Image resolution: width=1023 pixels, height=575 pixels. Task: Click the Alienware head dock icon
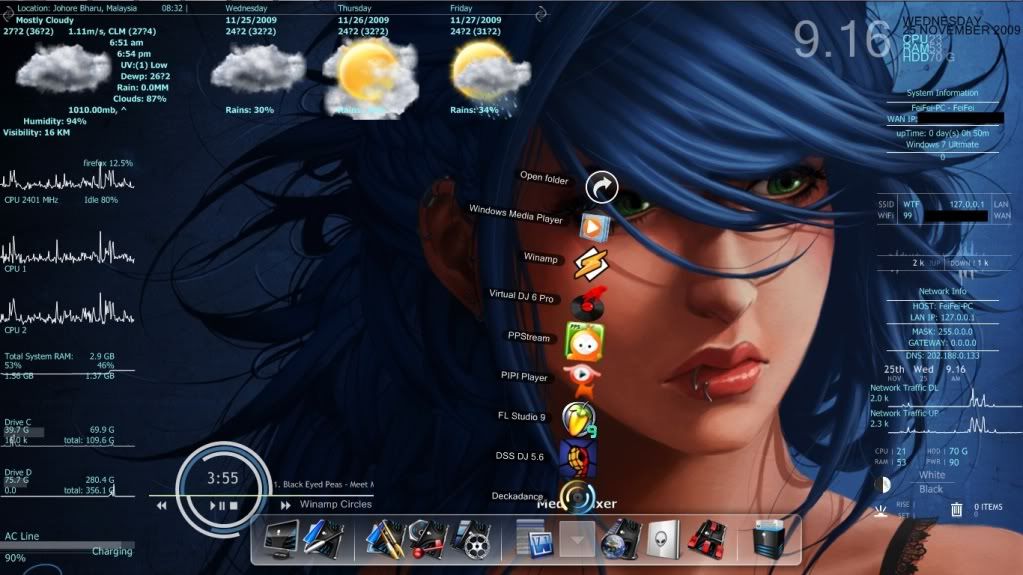pyautogui.click(x=664, y=541)
